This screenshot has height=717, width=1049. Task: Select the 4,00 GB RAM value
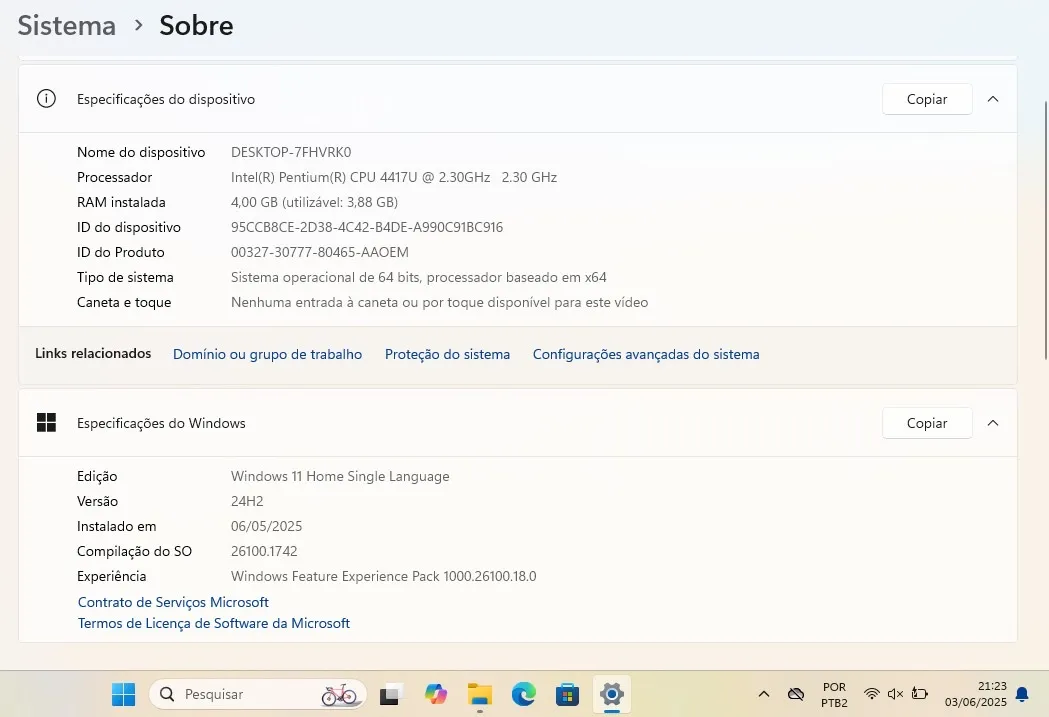314,202
